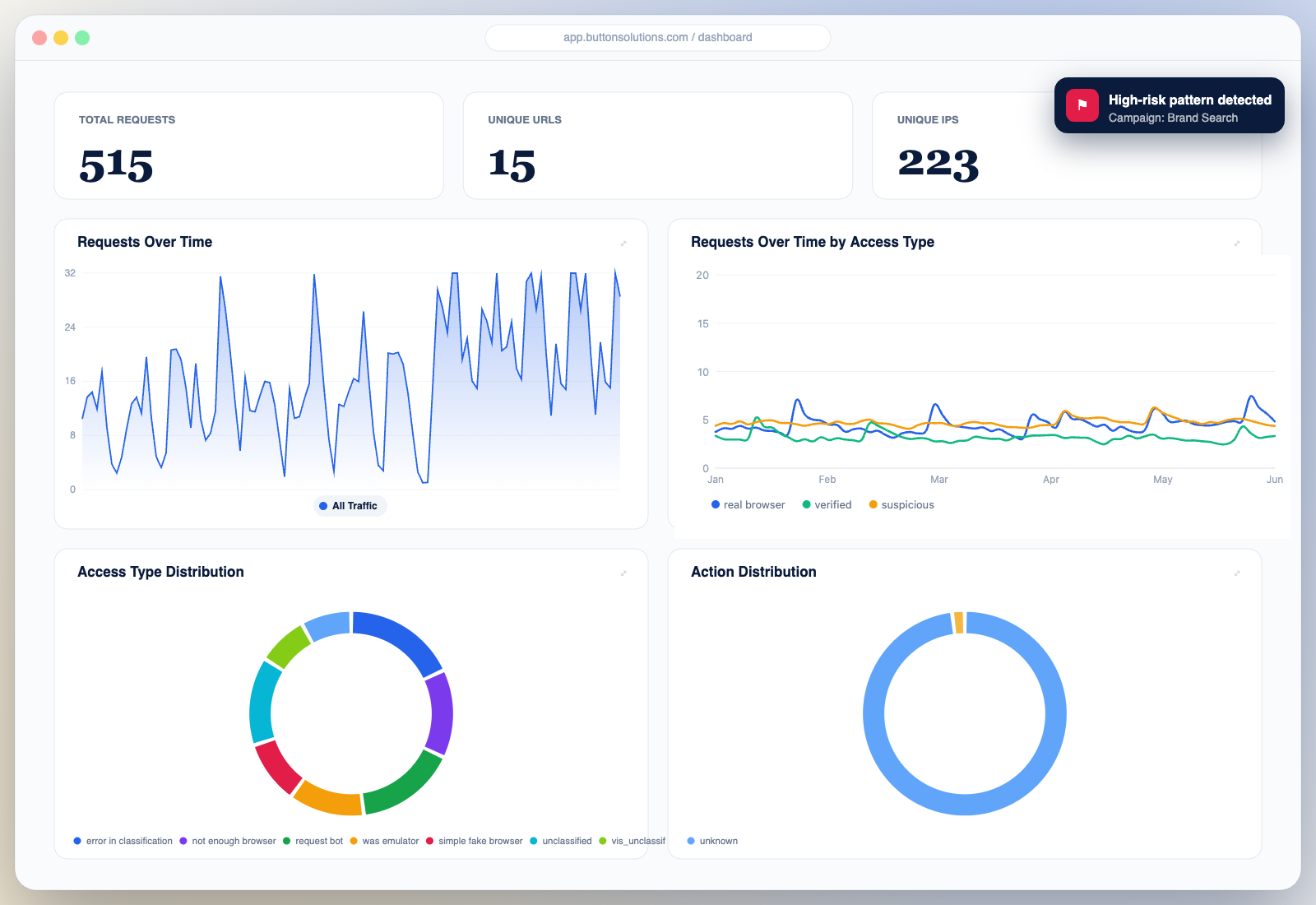Viewport: 1316px width, 905px height.
Task: Select orange donut segment in Access Type
Action: pyautogui.click(x=329, y=799)
